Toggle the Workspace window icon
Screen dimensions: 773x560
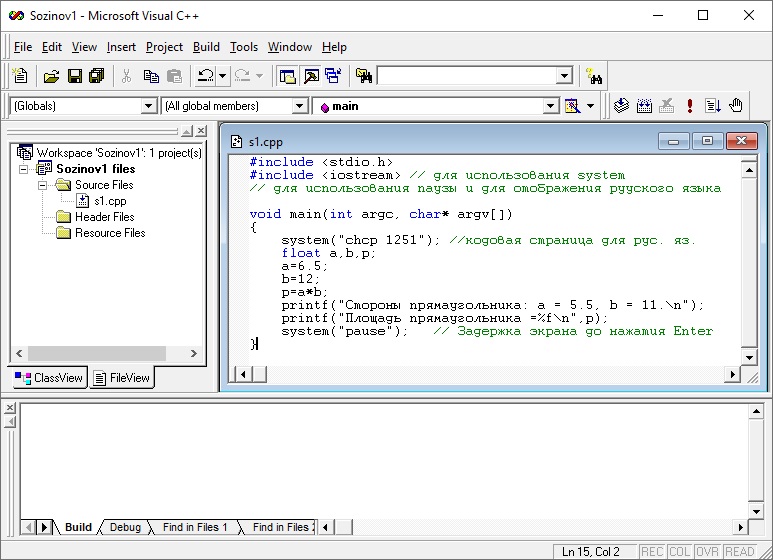pos(287,76)
